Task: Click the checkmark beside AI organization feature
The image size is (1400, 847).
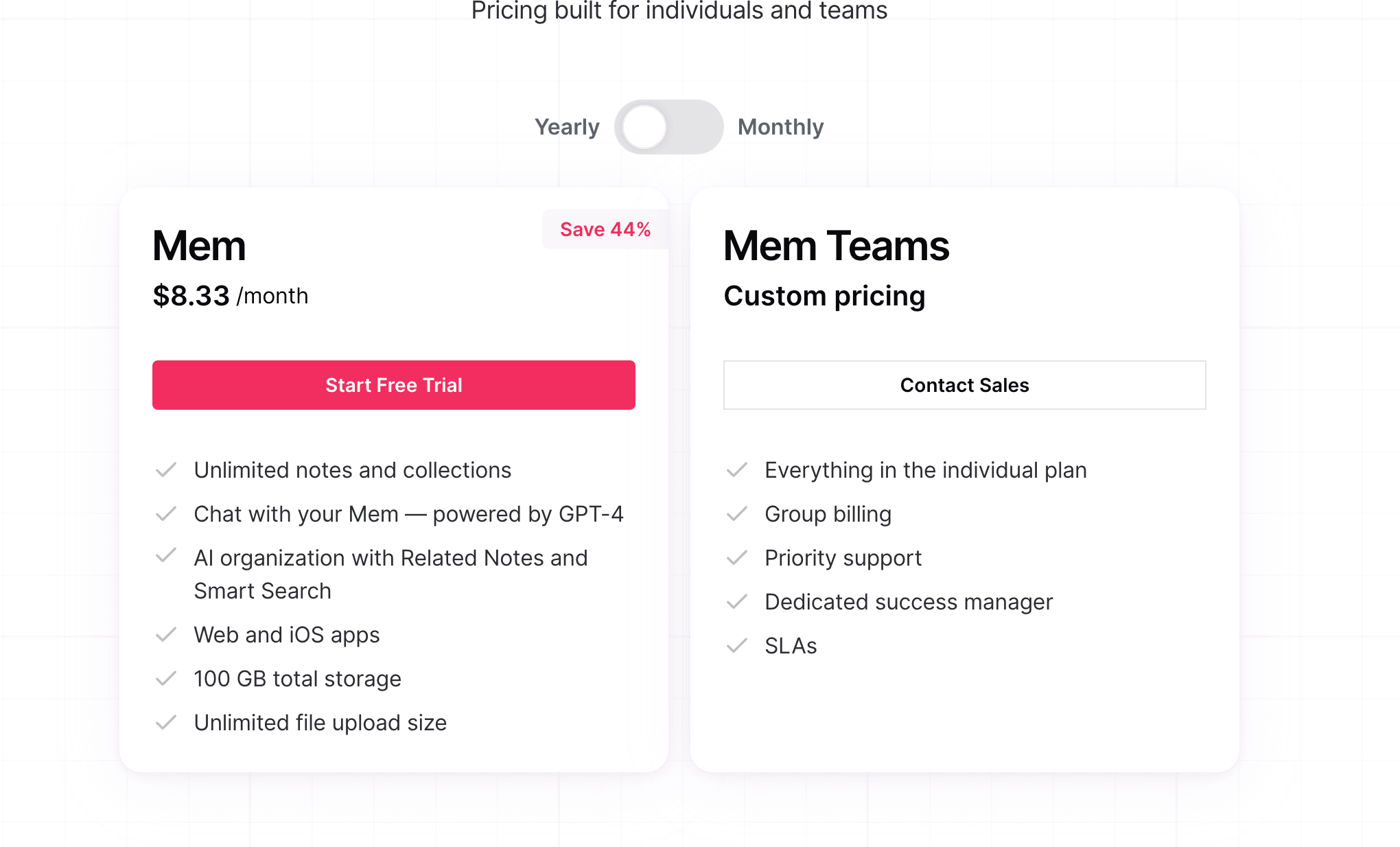Action: (167, 557)
